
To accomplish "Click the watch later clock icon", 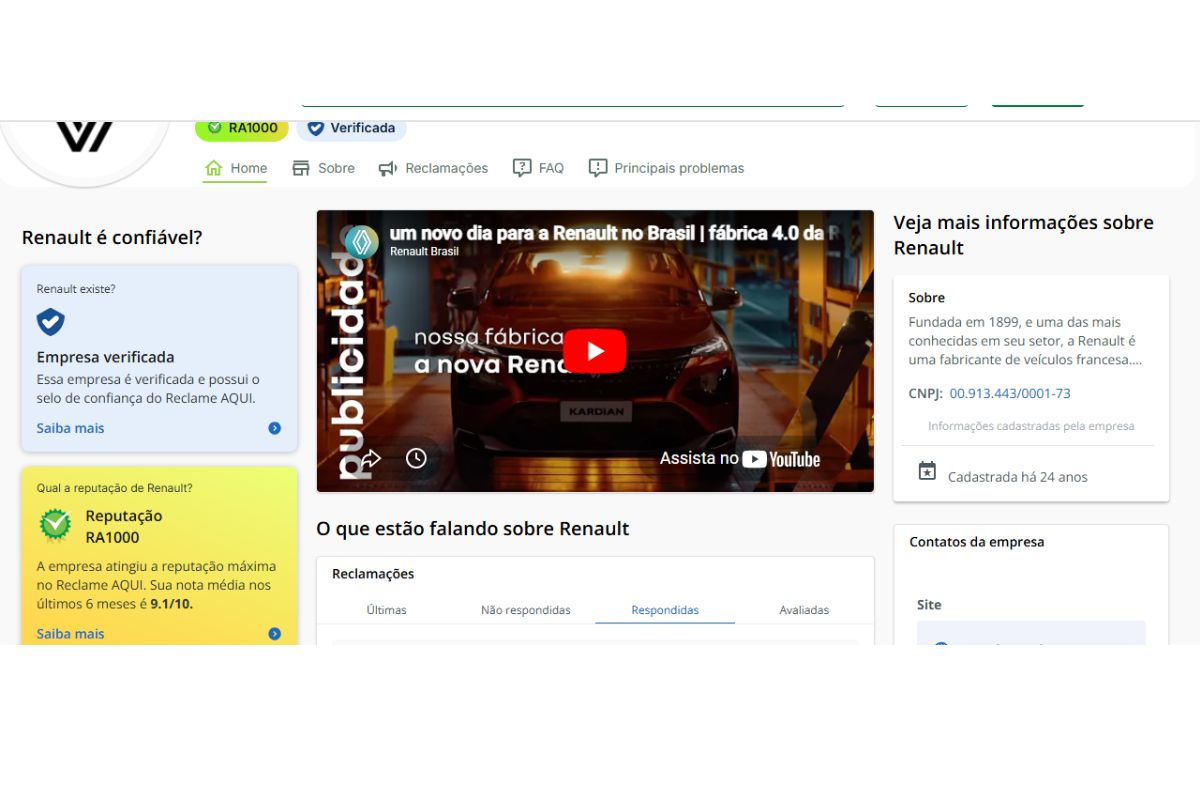I will point(416,458).
